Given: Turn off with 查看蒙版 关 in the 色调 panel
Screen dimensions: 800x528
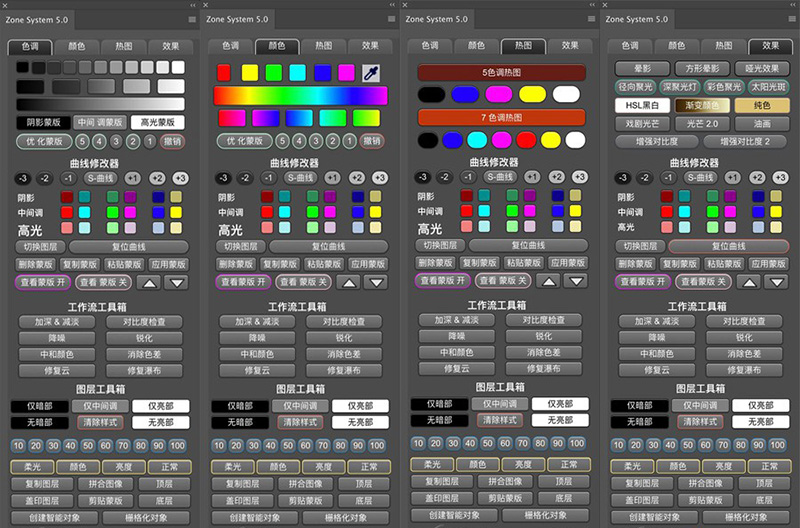Looking at the screenshot, I should coord(104,282).
